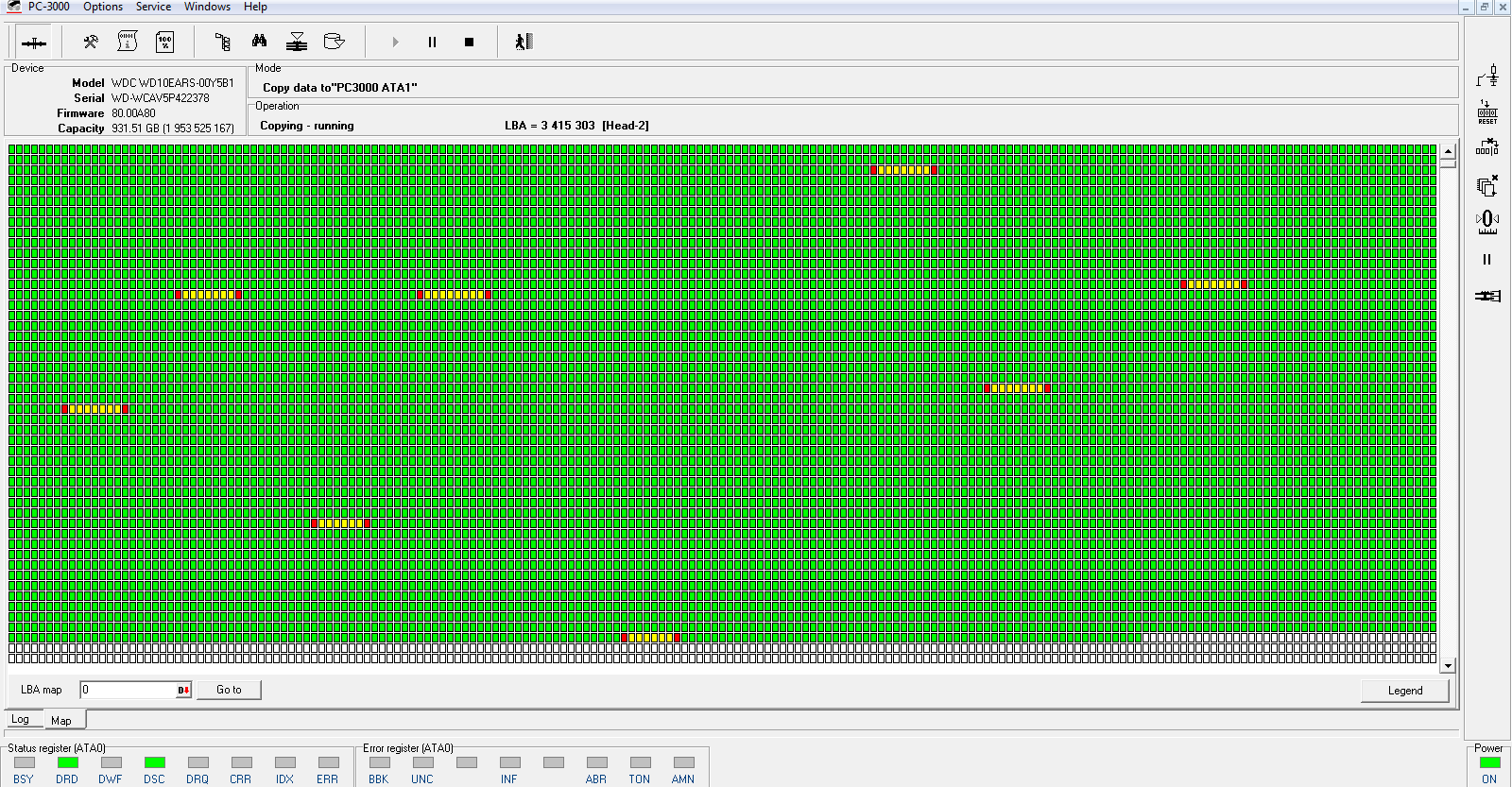
Task: Click the model text WDC WD10EARS-00Y5B1
Action: pos(172,83)
